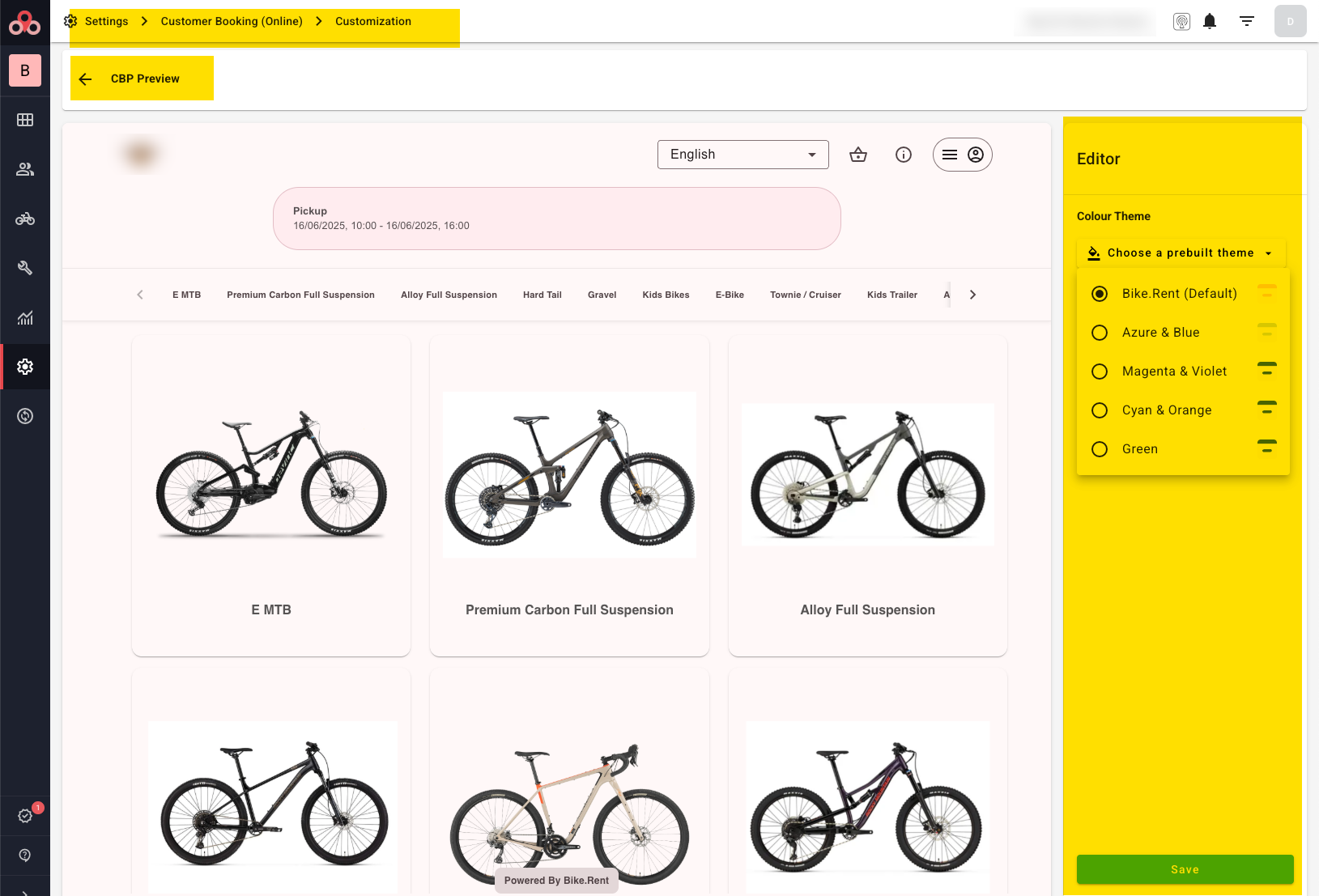Open Premium Carbon Full Suspension bike card

tap(569, 495)
